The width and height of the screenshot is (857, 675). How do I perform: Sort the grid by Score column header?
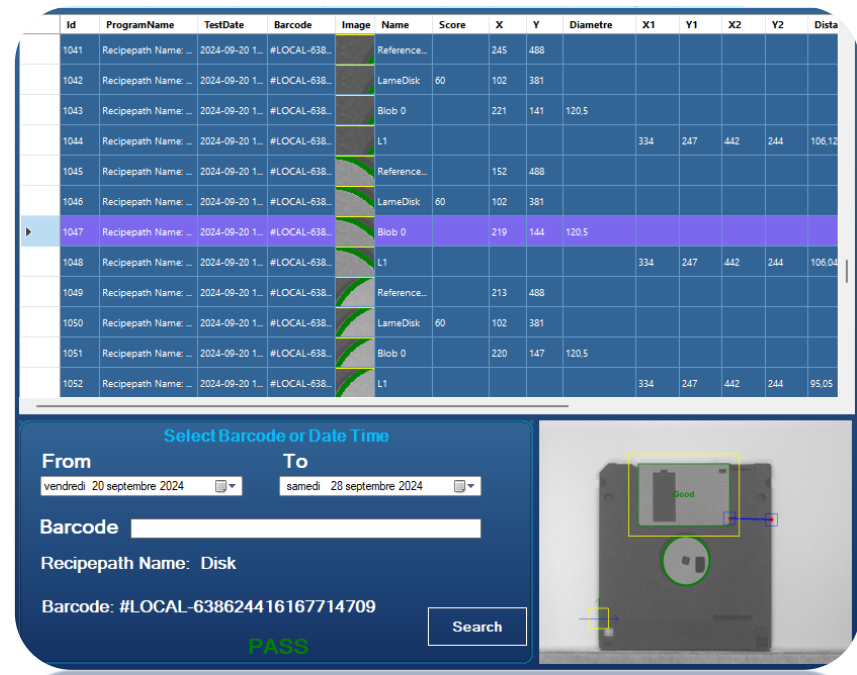(x=452, y=25)
